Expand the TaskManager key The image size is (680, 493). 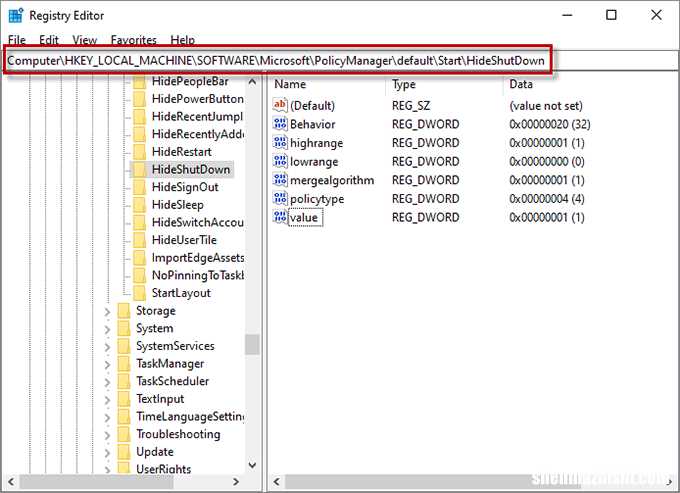[107, 365]
